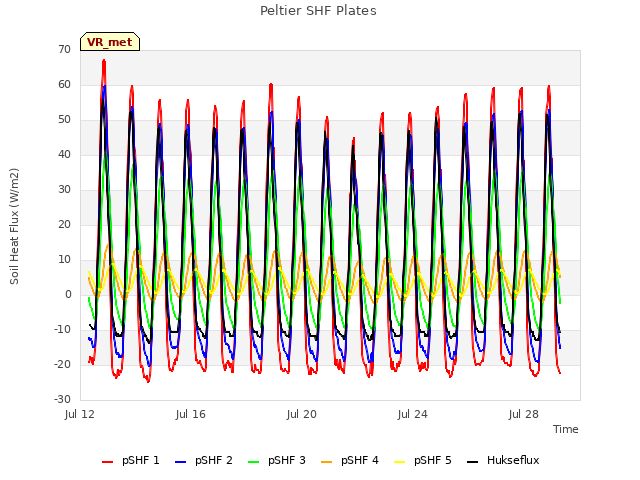Click the Jul 20 x-axis tick label
Viewport: 640px width, 480px height.
302,414
